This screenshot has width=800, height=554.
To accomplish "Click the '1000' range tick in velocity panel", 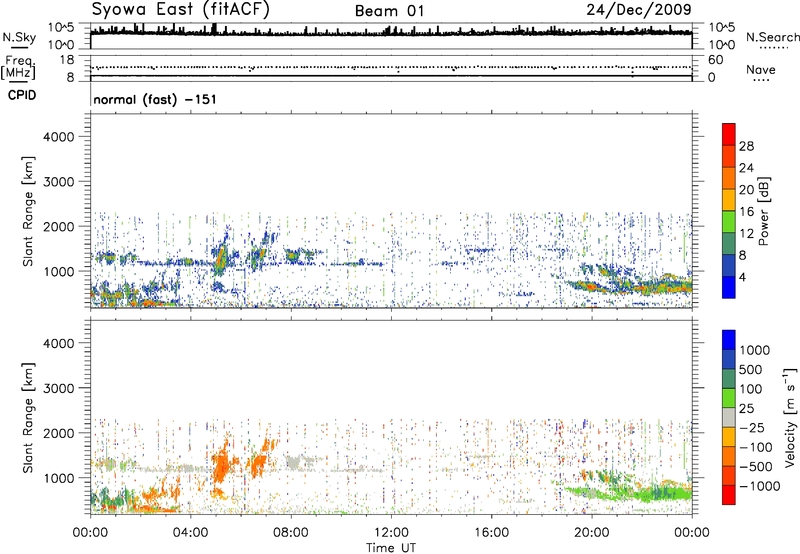I will point(58,478).
